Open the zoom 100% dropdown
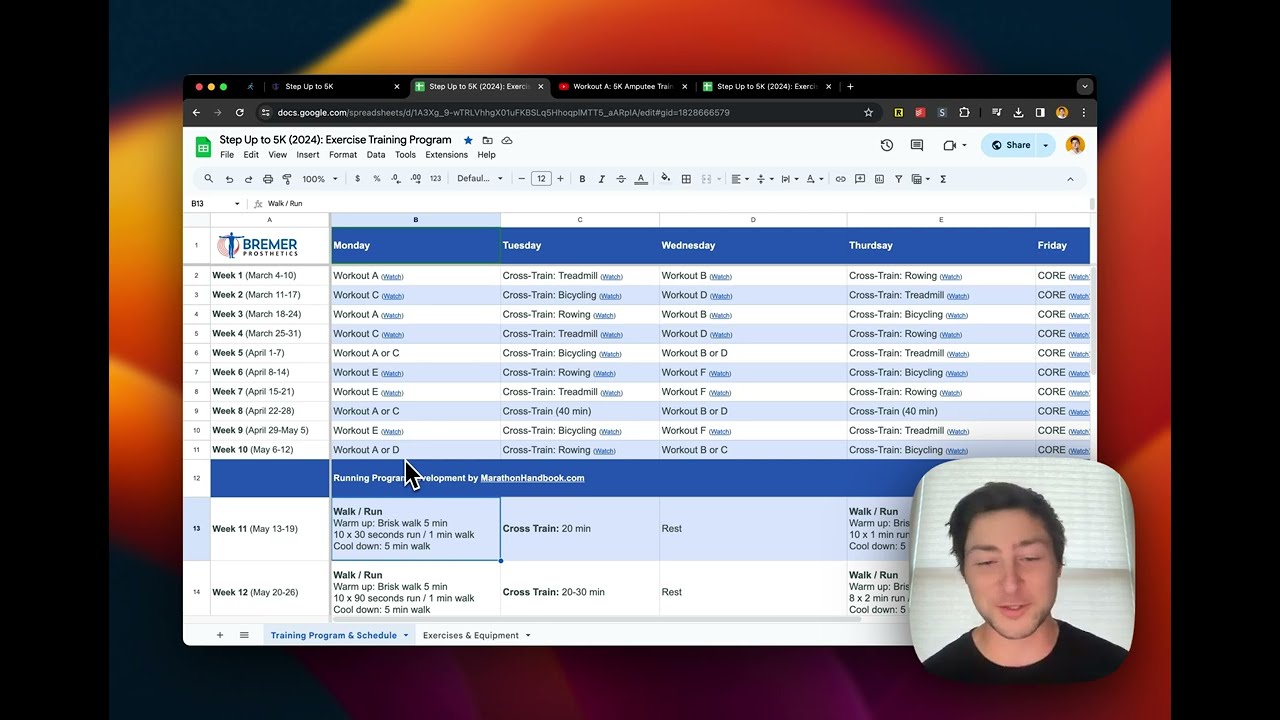 tap(319, 179)
